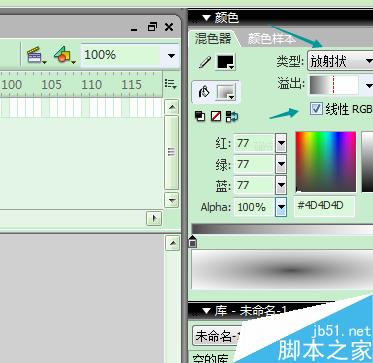373x363 pixels.
Task: Click the 绿 value field
Action: (254, 164)
